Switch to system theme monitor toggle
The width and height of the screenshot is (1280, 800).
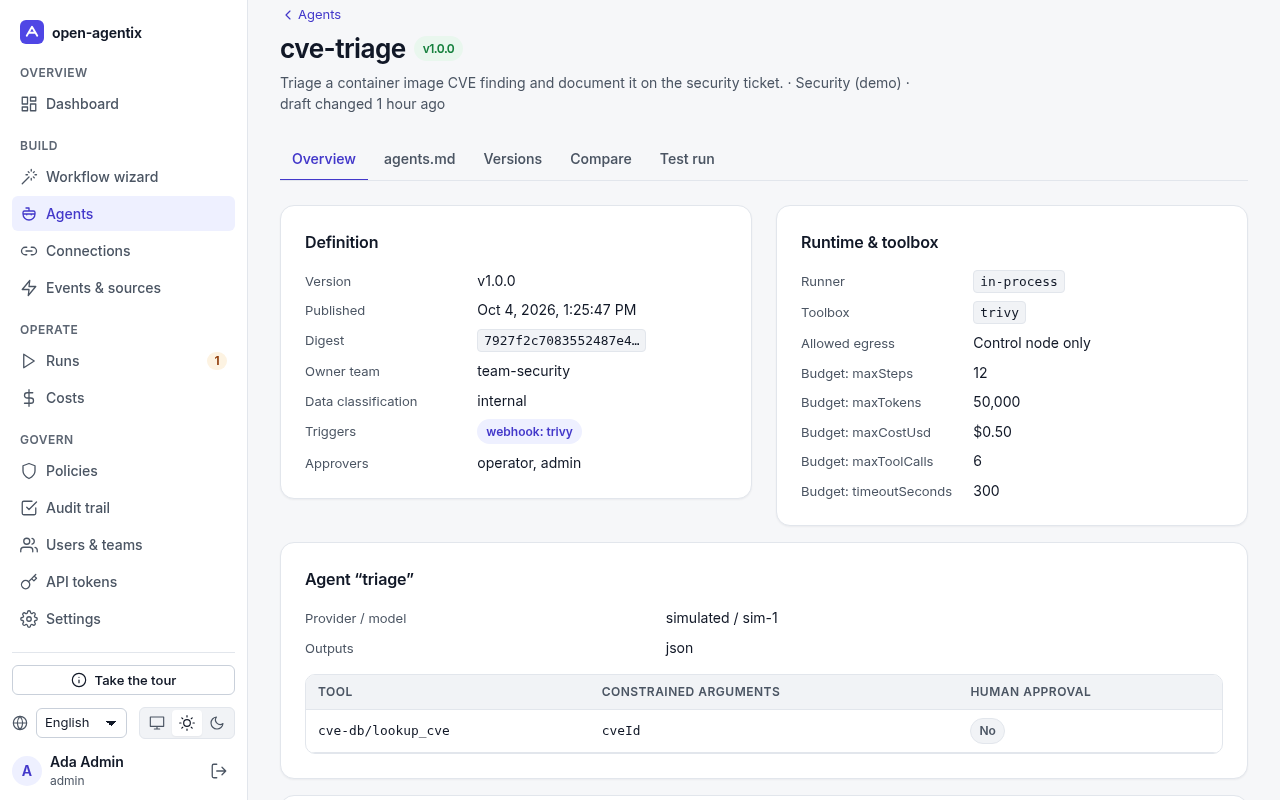157,723
